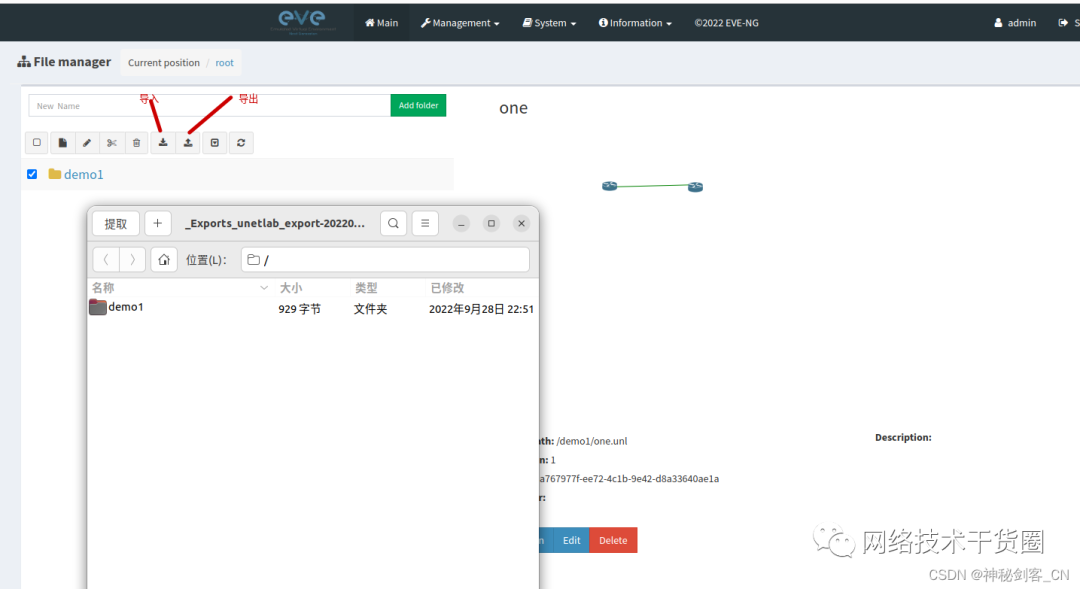The height and width of the screenshot is (589, 1080).
Task: Click the cut scissors icon
Action: tap(112, 143)
